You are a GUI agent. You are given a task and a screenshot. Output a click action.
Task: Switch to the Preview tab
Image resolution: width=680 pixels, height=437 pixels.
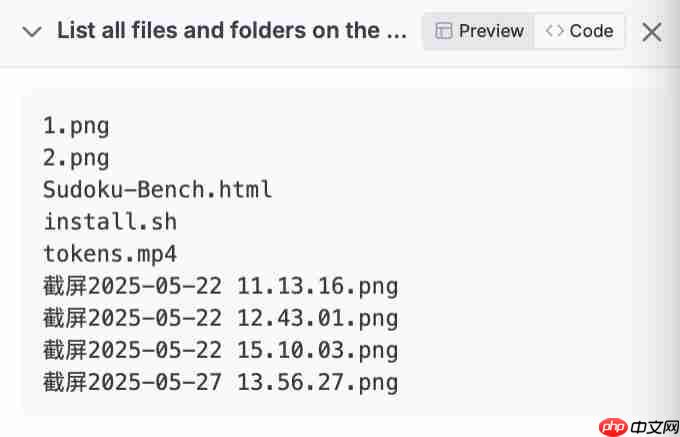coord(479,31)
